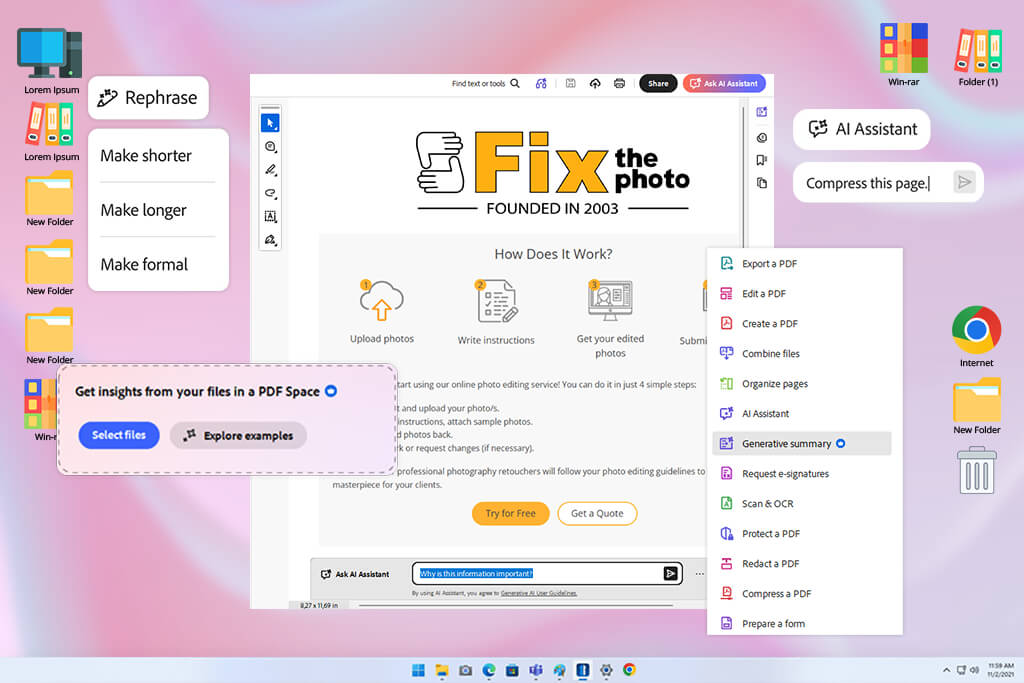Click the volume icon in system tray
Image resolution: width=1024 pixels, height=683 pixels.
point(974,670)
